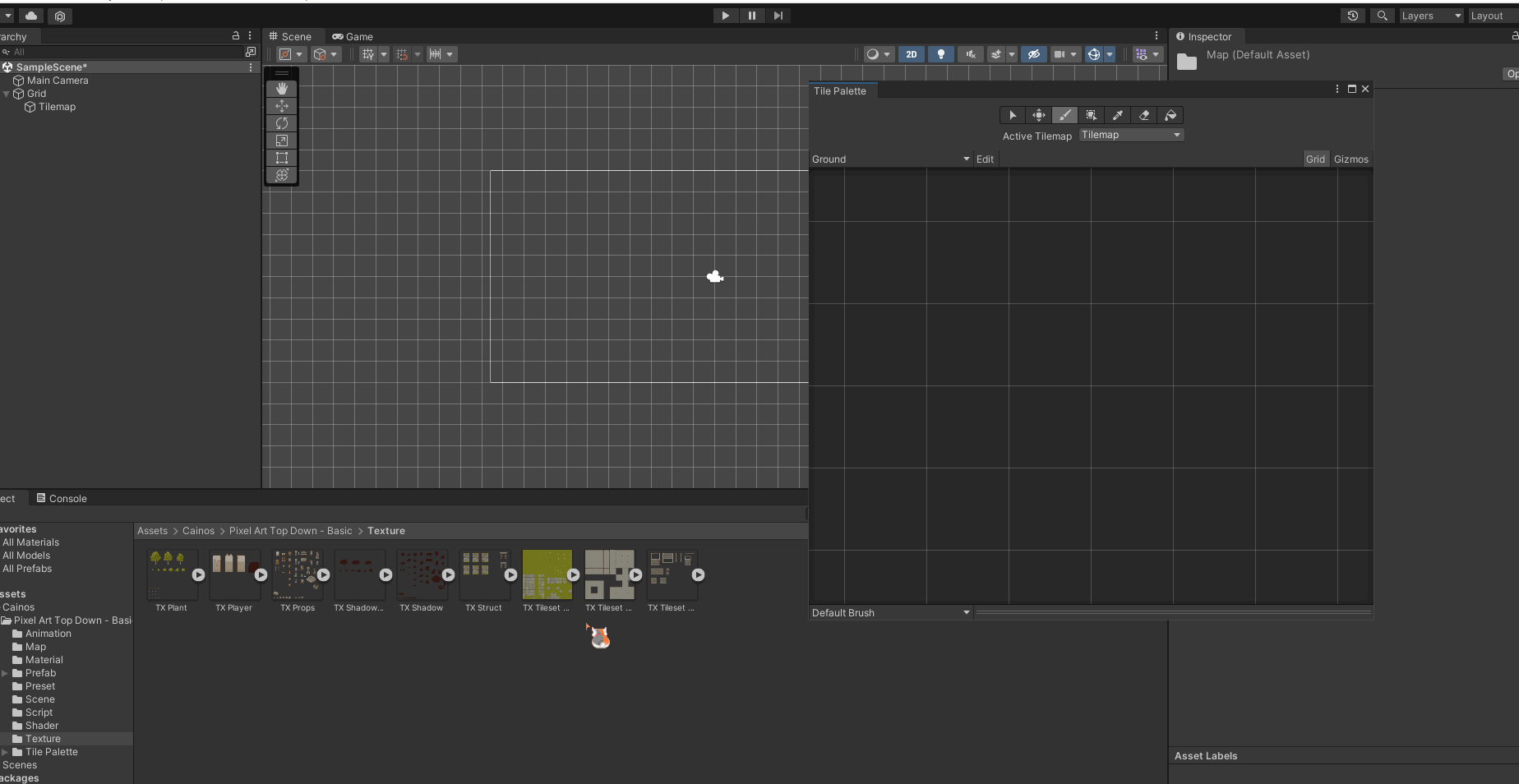Toggle scene lighting bulb button
The width and height of the screenshot is (1519, 784).
[941, 54]
